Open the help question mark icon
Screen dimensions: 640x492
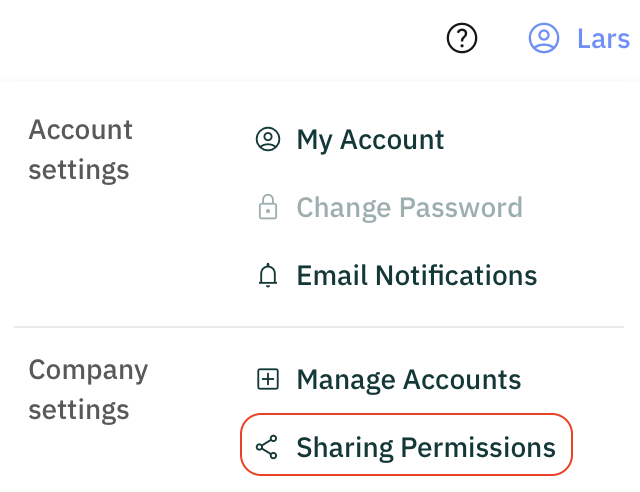click(x=461, y=39)
